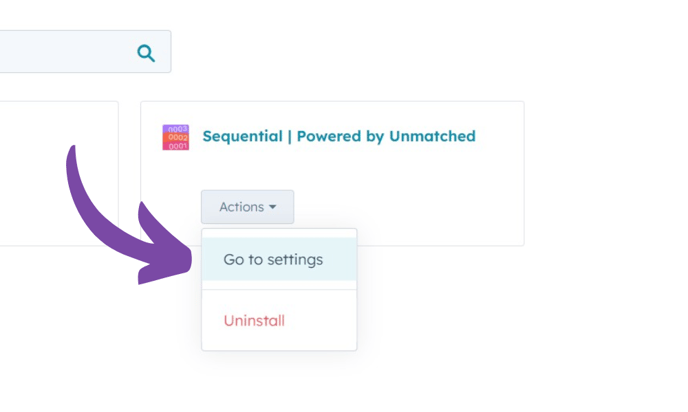Viewport: 688px width, 412px height.
Task: Click the purple 0003 strip of the logo
Action: (176, 129)
